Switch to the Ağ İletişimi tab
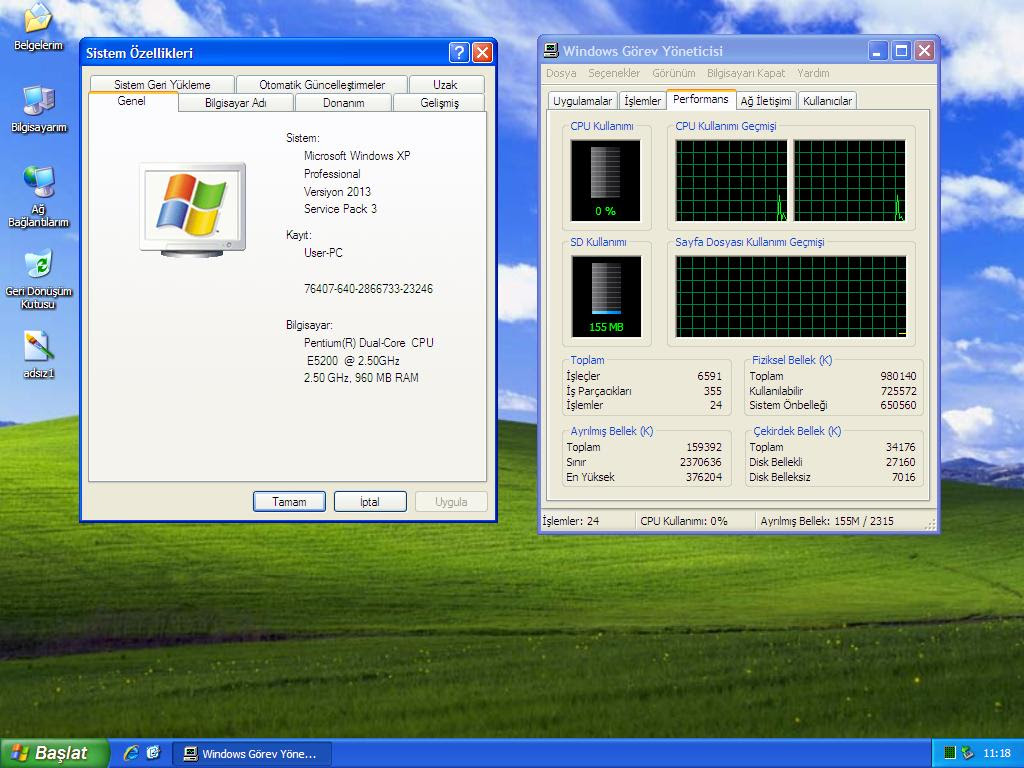 point(766,101)
